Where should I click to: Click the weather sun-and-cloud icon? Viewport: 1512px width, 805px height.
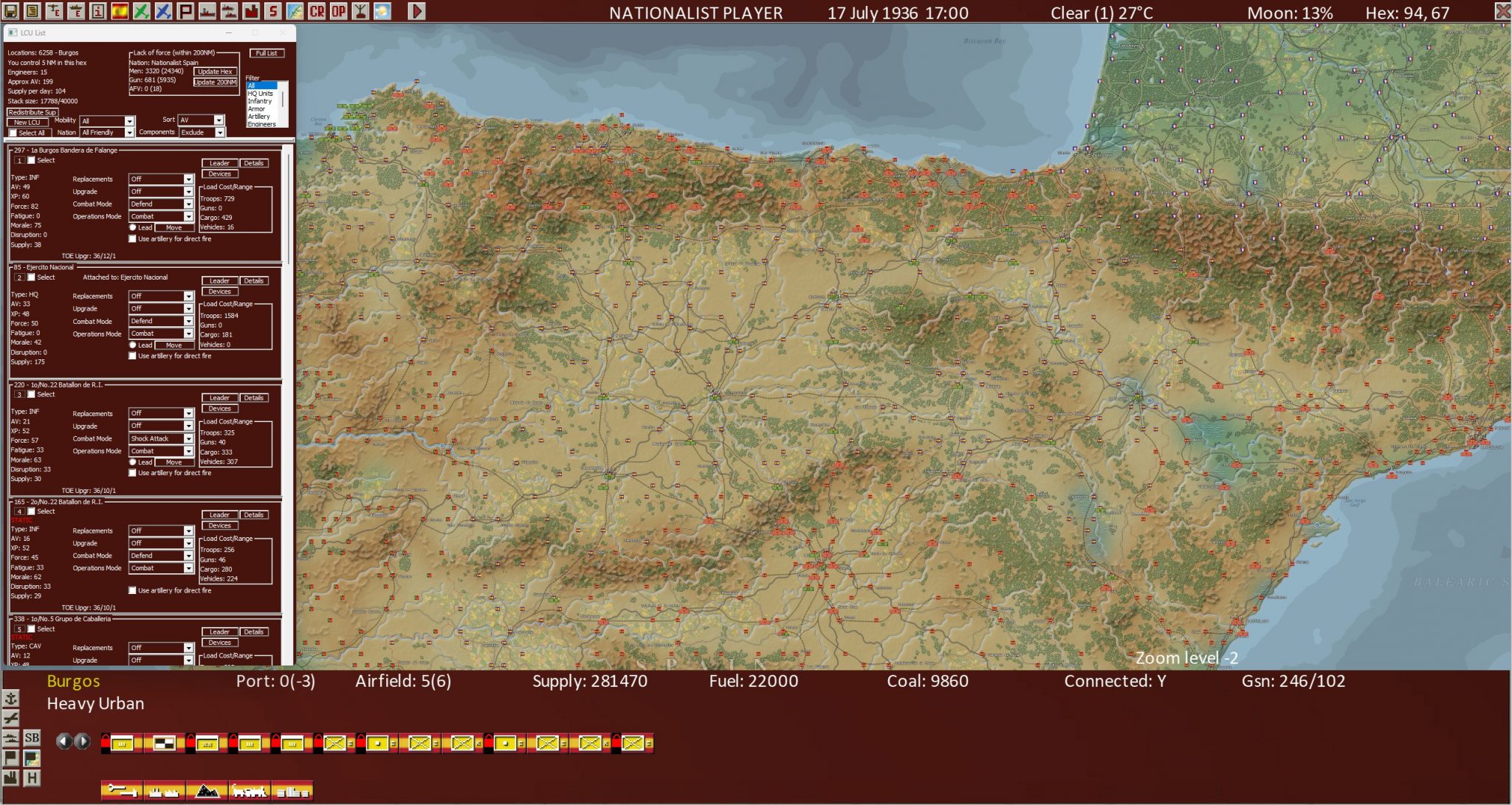[x=382, y=11]
